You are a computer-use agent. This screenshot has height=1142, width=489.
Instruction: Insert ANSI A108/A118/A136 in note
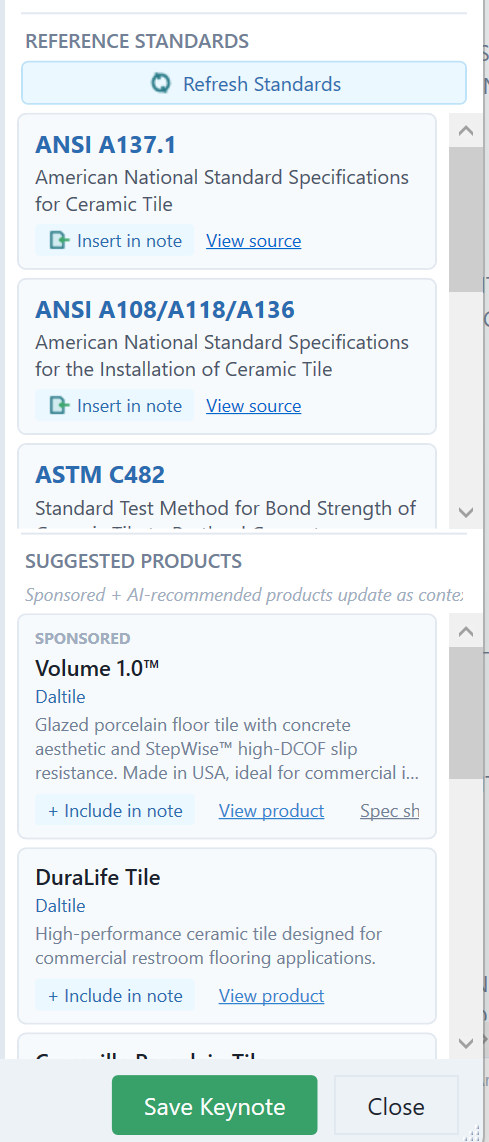pyautogui.click(x=114, y=405)
